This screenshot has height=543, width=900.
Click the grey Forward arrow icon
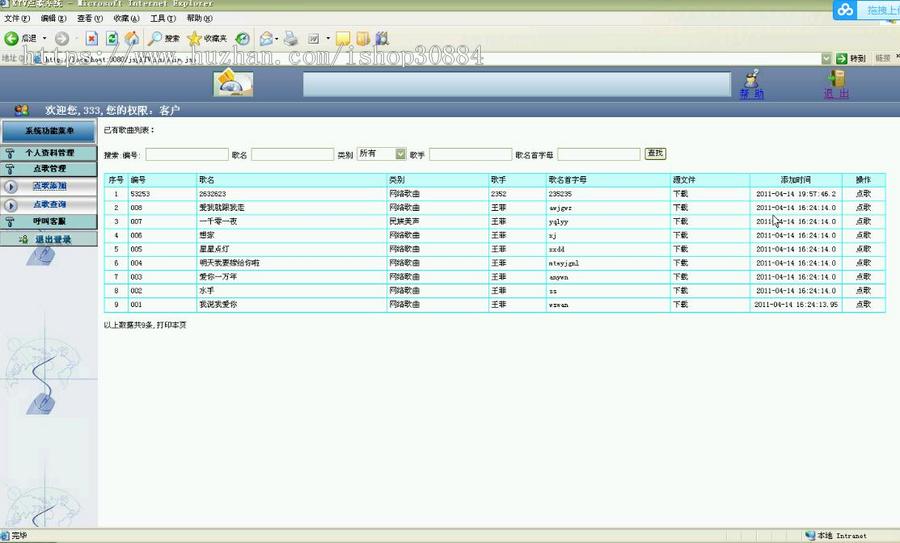[62, 38]
